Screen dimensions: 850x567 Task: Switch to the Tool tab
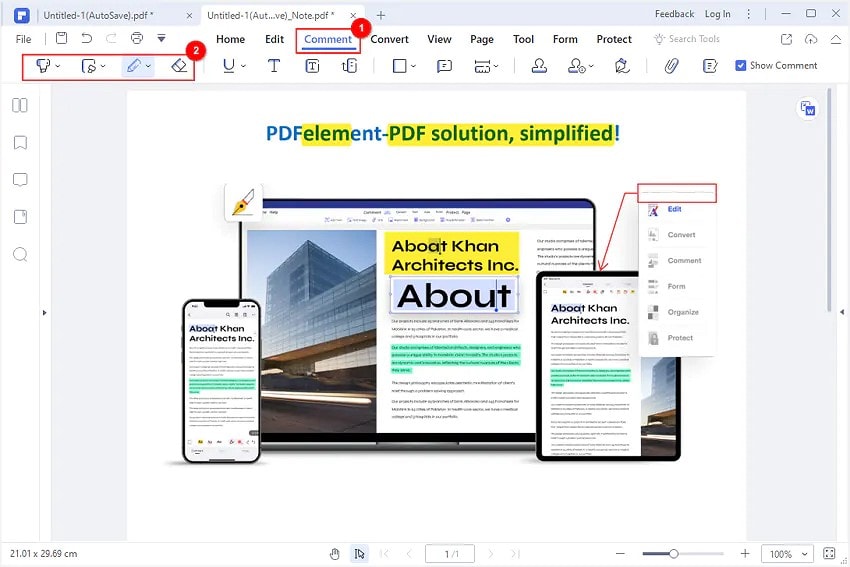click(x=523, y=39)
